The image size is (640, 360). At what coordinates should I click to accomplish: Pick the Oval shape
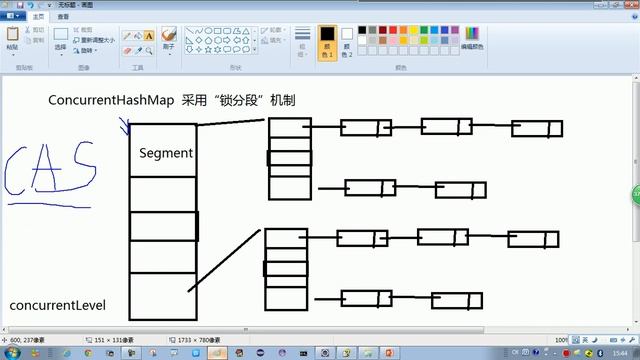208,31
